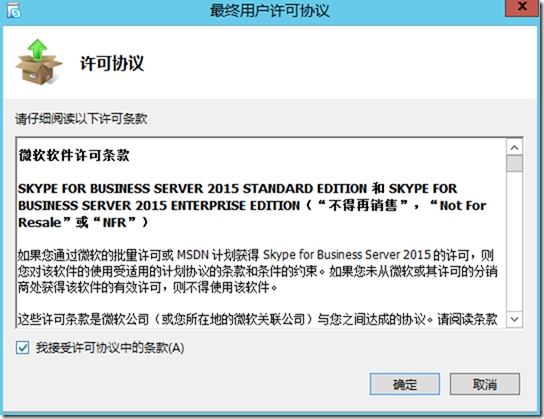Click the line 商处获得该软件的有效许可

pyautogui.click(x=148, y=287)
